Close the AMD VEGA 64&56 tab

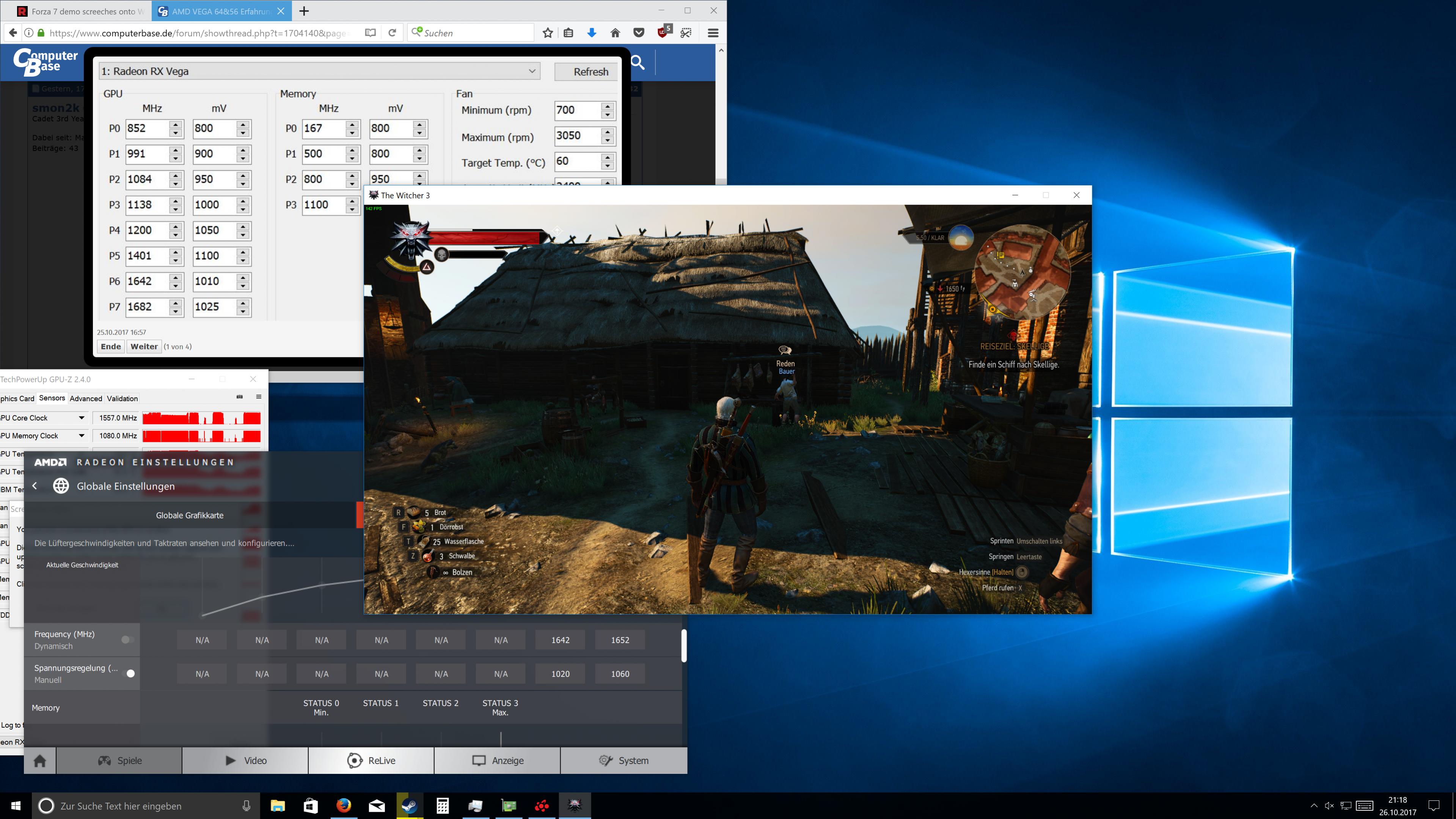[281, 11]
